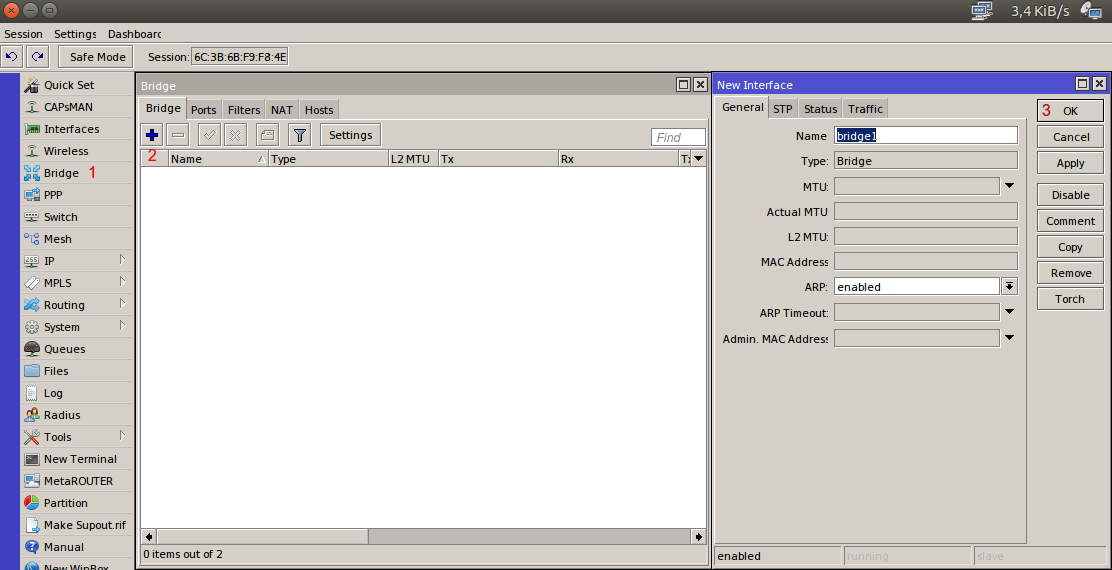Click the undo arrow icon in top toolbar

12,57
